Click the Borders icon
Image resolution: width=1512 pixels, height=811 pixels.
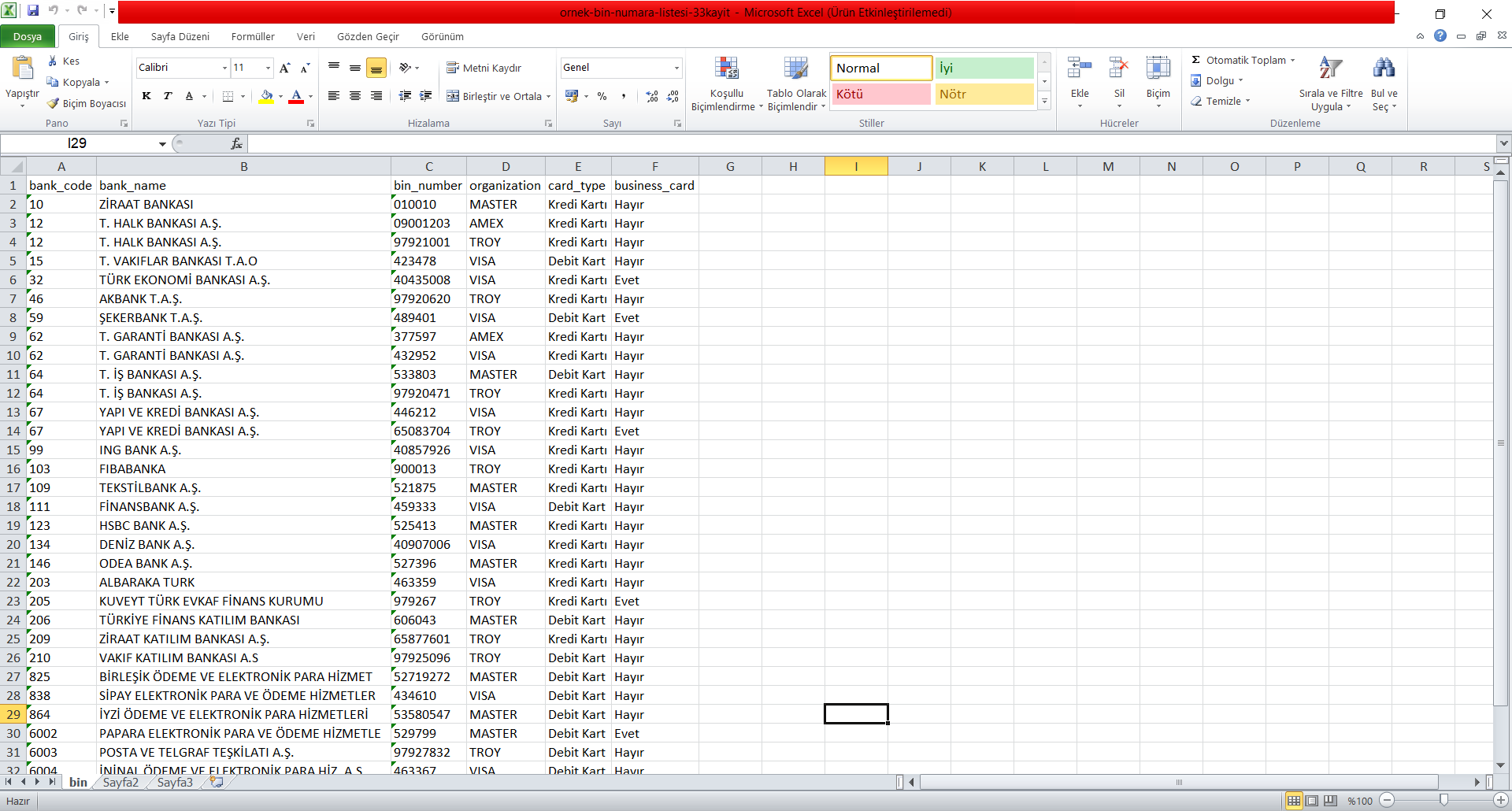(228, 96)
